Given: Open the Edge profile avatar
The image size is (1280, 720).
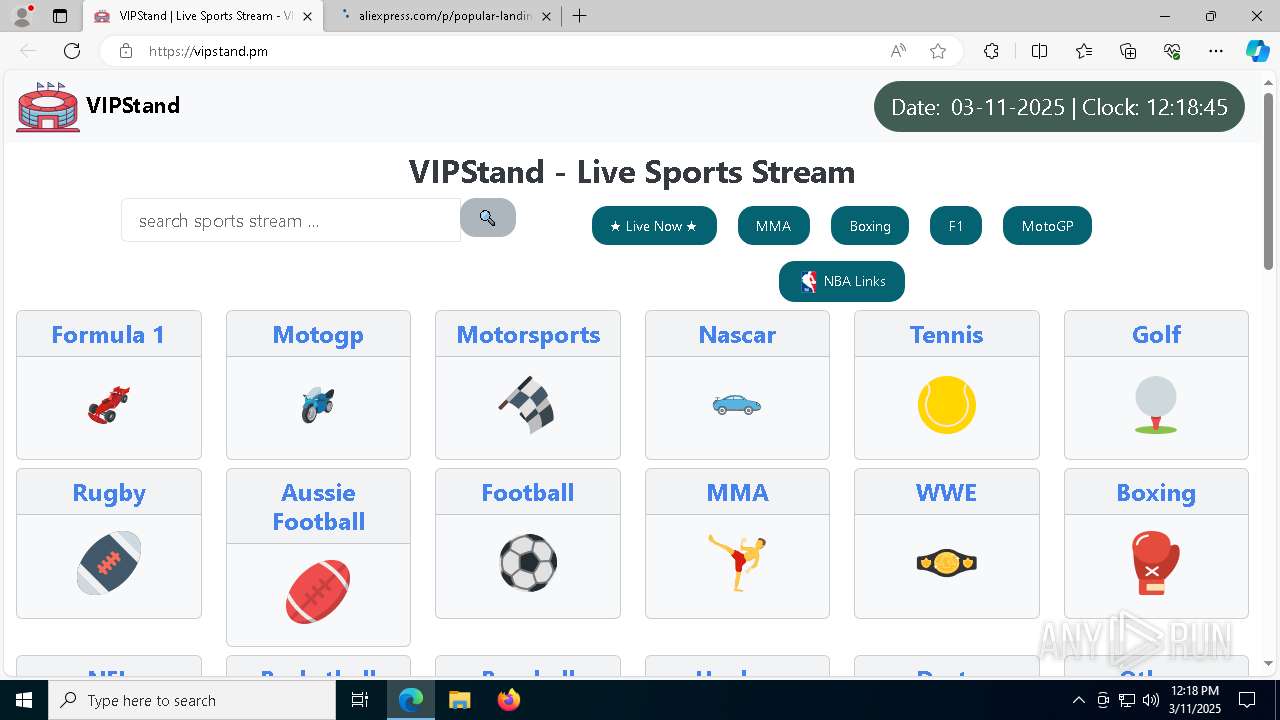Looking at the screenshot, I should 22,16.
